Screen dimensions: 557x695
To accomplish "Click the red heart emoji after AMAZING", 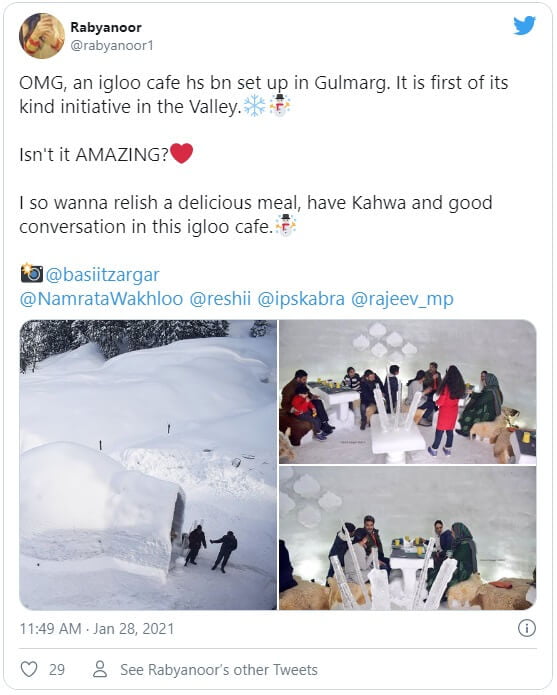I will click(x=182, y=153).
